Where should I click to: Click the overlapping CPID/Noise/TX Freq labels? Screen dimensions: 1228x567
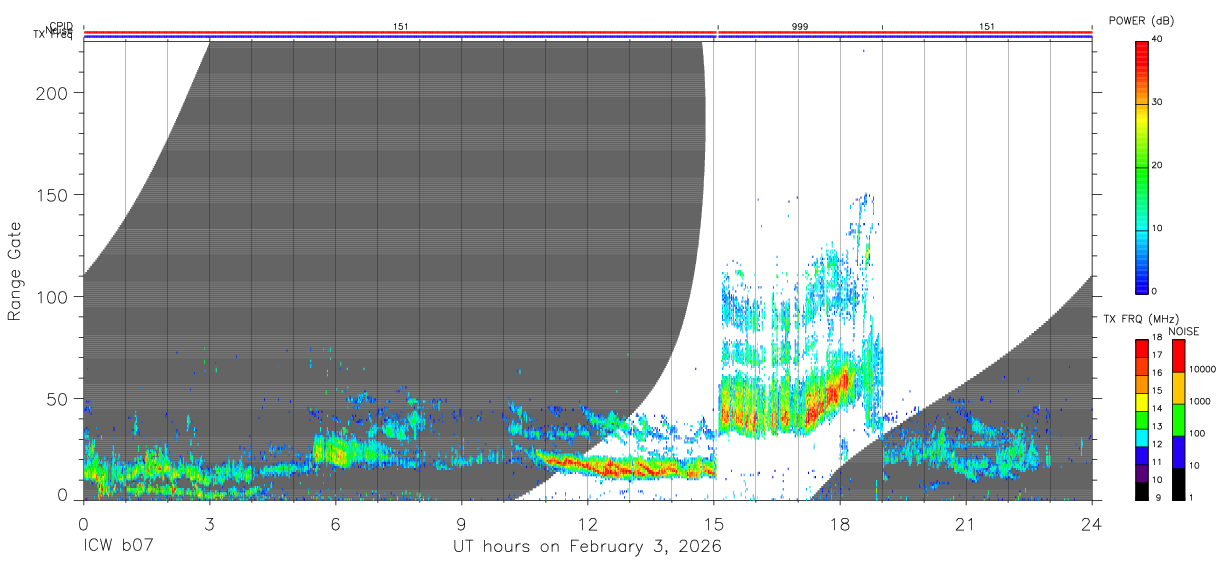pyautogui.click(x=53, y=31)
